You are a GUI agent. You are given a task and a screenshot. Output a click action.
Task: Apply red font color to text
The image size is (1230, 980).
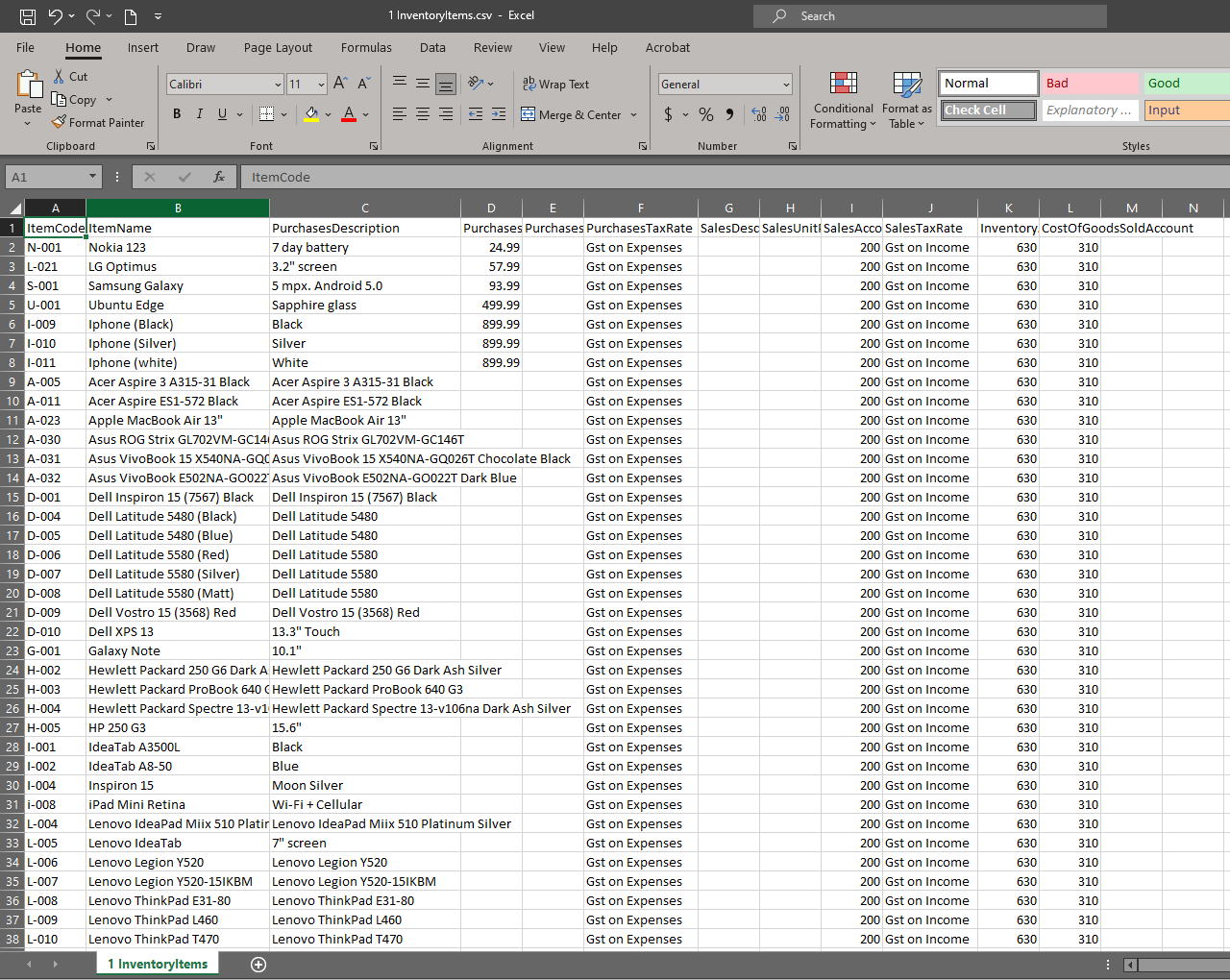pyautogui.click(x=349, y=114)
